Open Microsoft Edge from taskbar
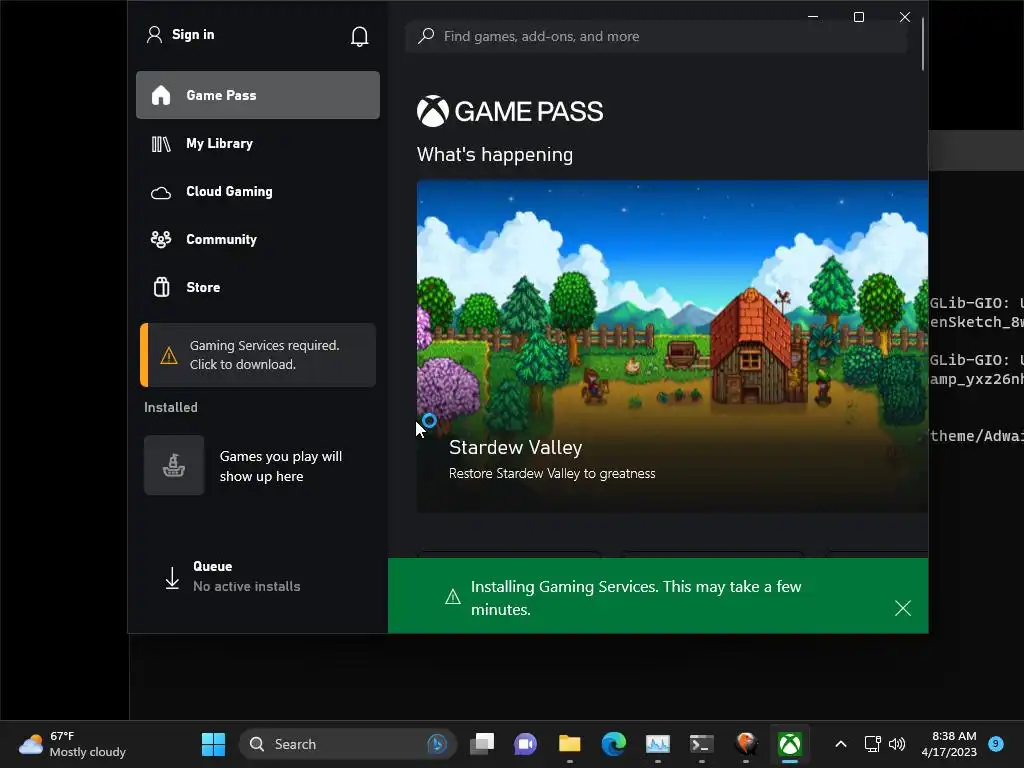1024x768 pixels. click(x=614, y=744)
